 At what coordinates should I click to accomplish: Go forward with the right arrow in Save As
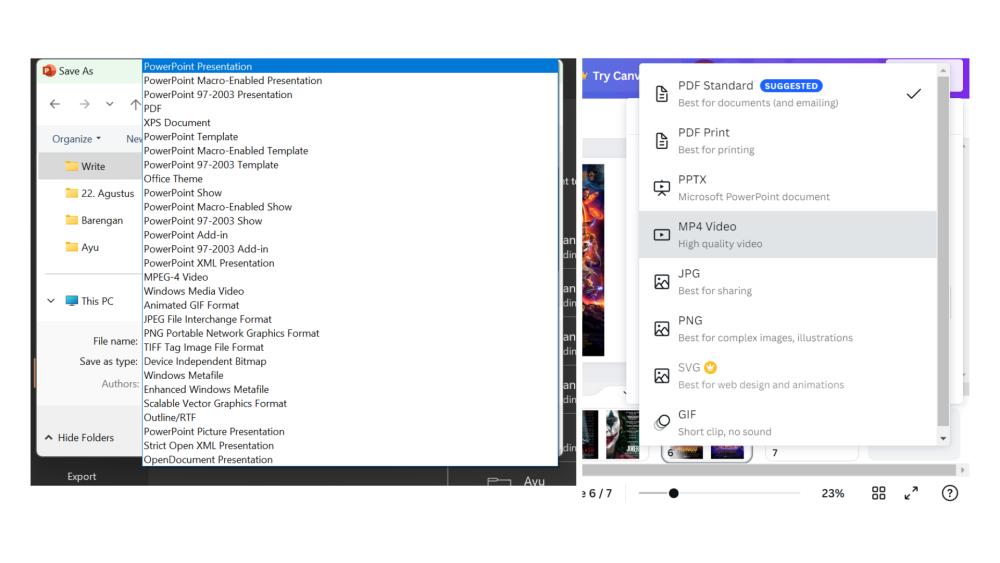84,104
